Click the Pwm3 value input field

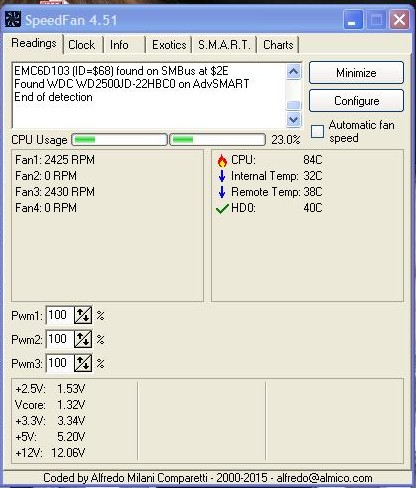[x=60, y=363]
